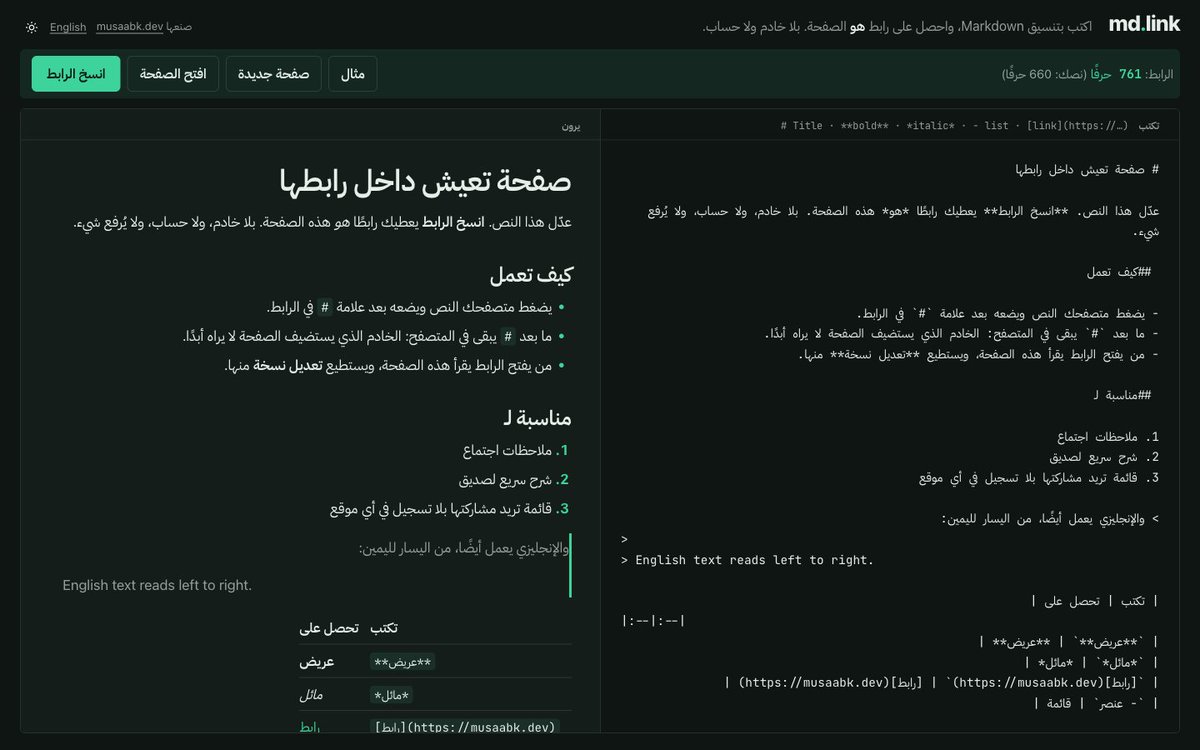Click bold table cell عريض in preview
Viewport: 1200px width, 750px height.
(x=317, y=662)
